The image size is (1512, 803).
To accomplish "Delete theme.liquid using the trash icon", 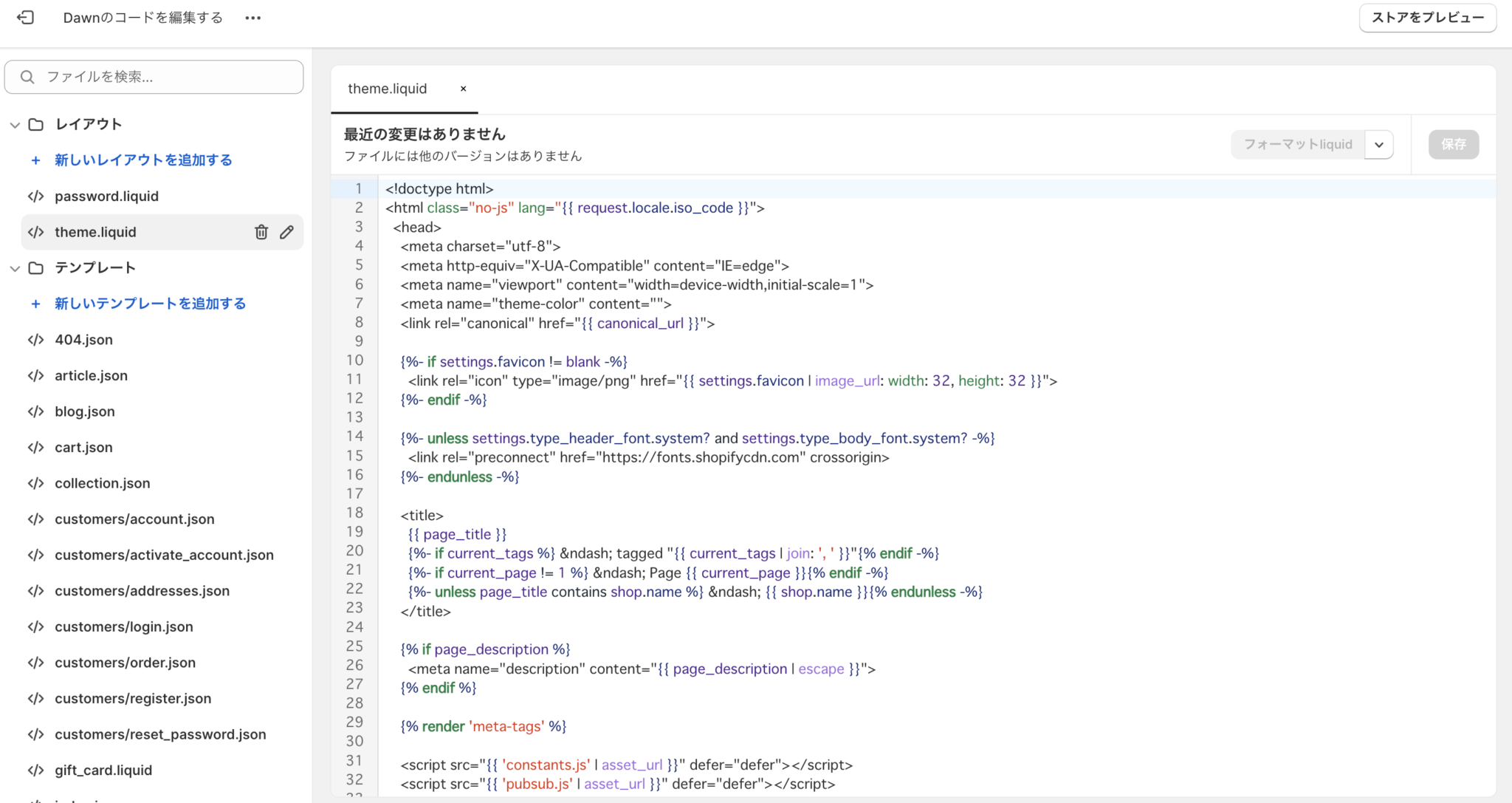I will click(x=261, y=232).
